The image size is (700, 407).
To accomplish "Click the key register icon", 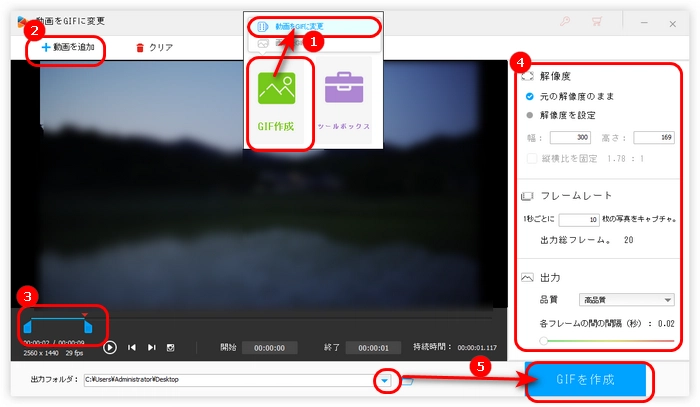I will pyautogui.click(x=565, y=21).
